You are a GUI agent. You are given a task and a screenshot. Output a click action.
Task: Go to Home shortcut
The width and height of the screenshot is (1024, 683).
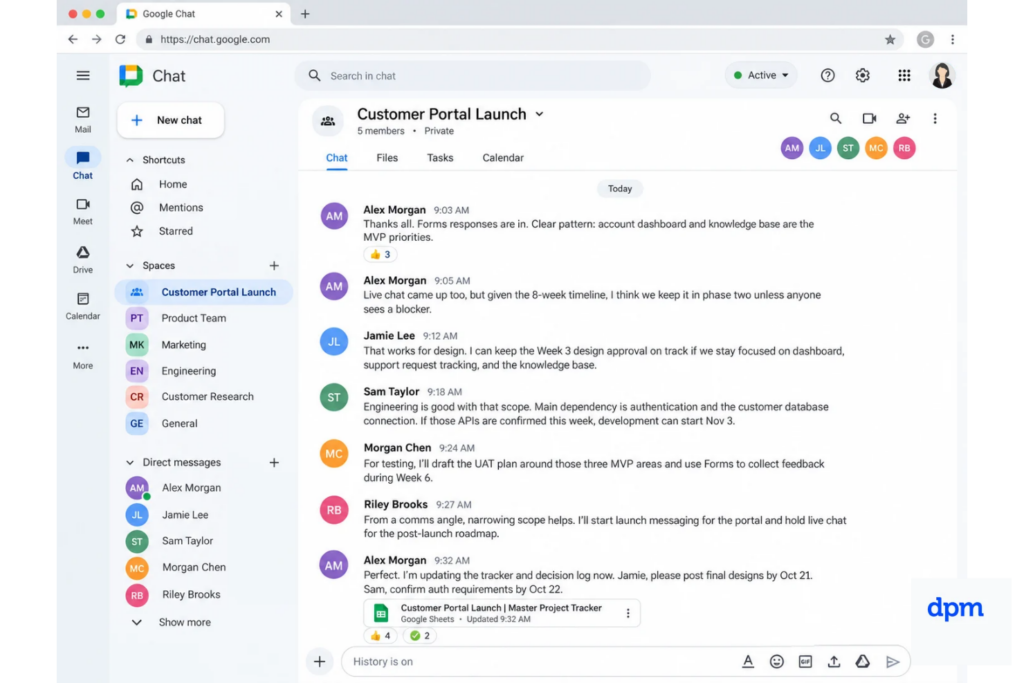tap(159, 184)
